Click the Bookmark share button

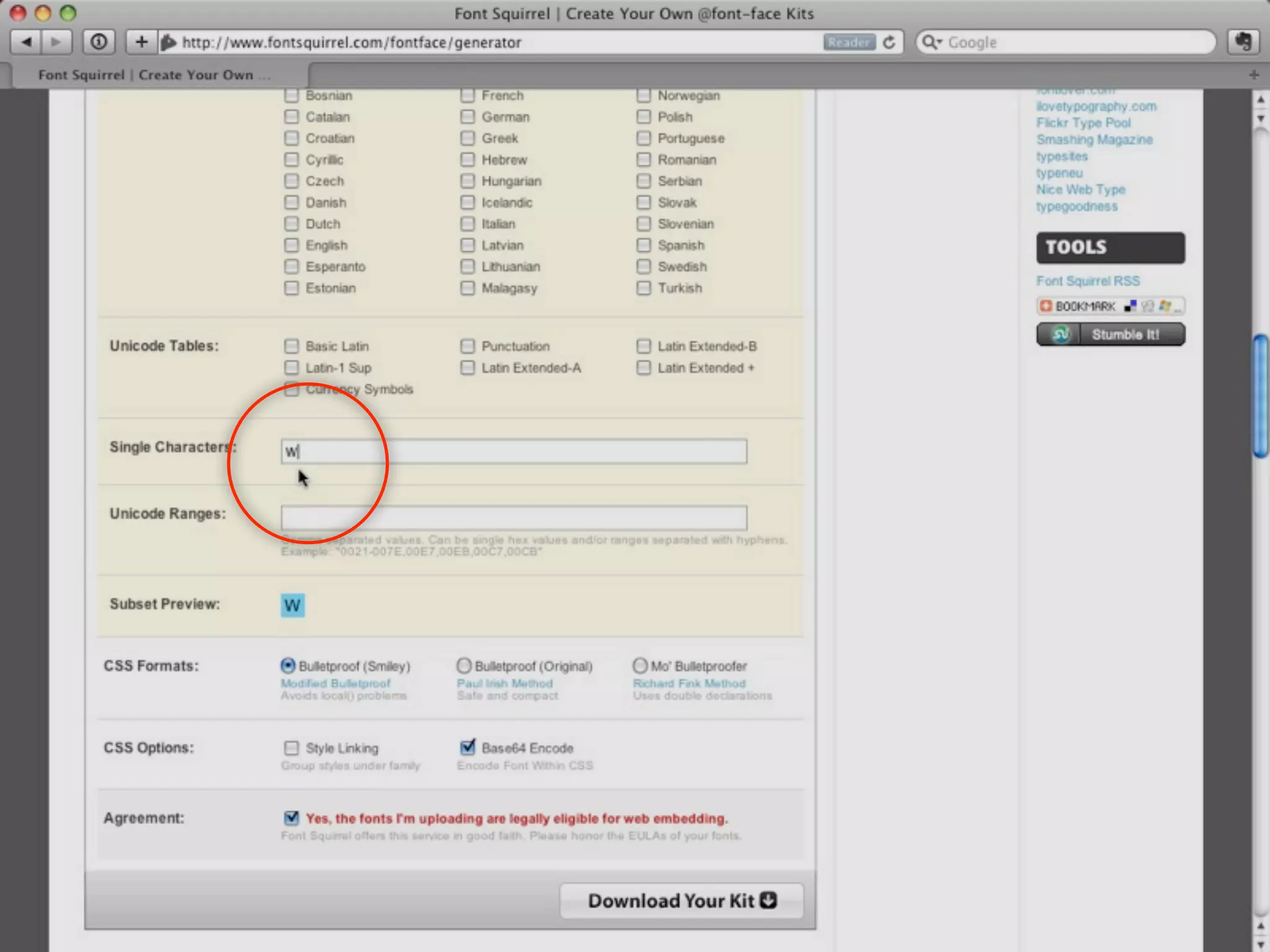tap(1110, 306)
